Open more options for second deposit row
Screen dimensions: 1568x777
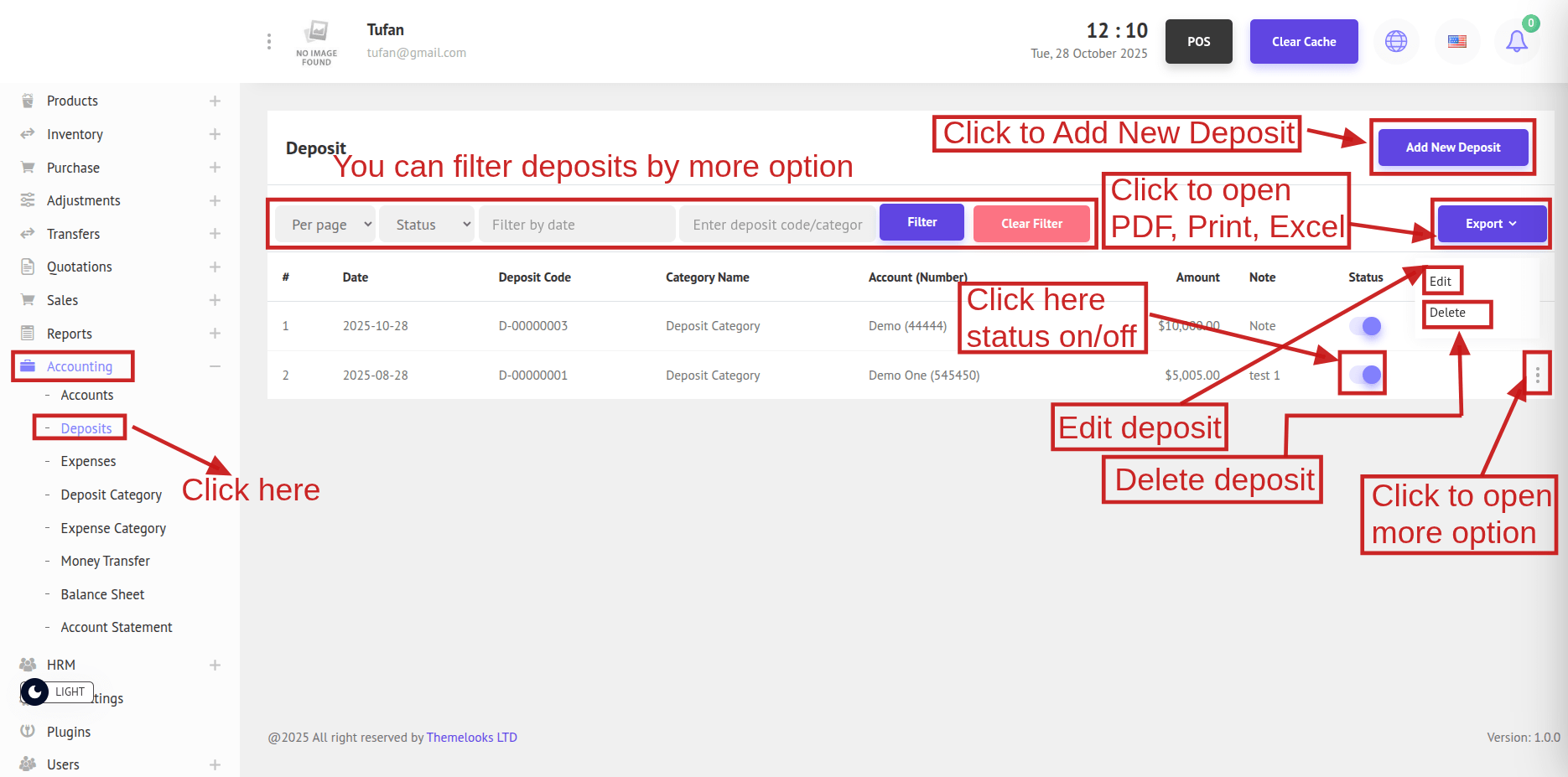pos(1537,376)
